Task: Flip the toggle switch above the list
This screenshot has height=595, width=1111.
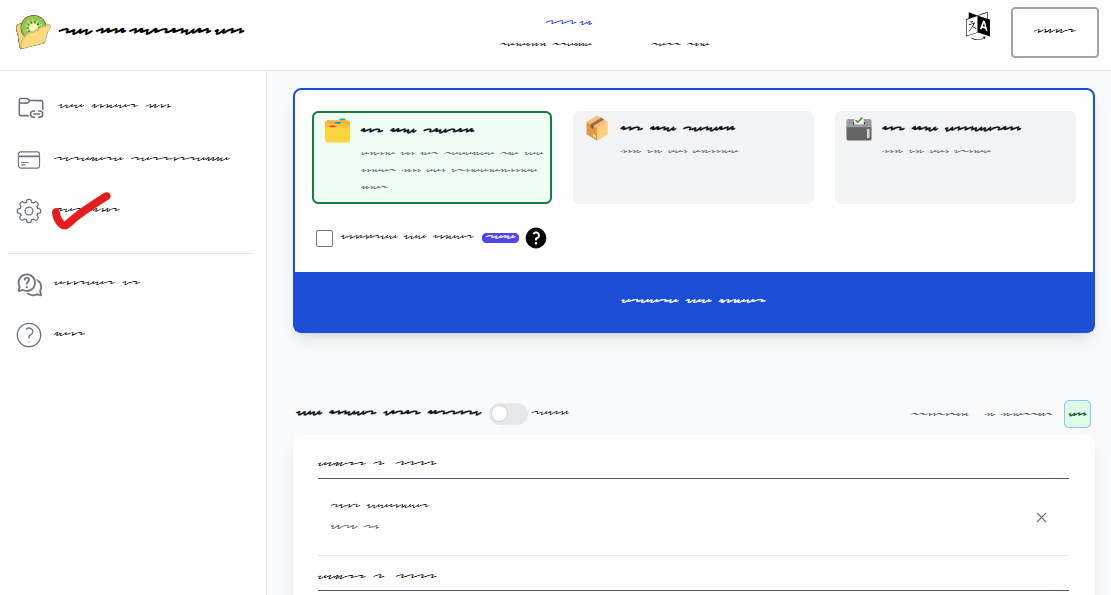Action: point(508,413)
